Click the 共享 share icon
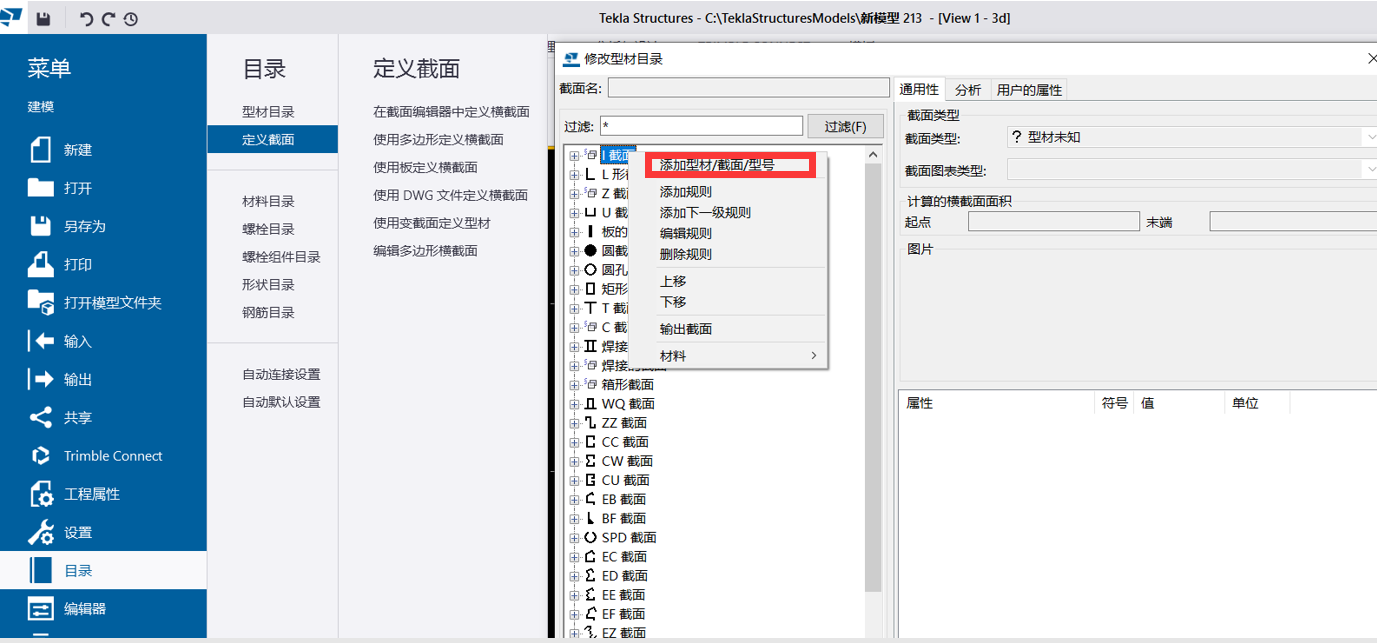 pyautogui.click(x=41, y=417)
